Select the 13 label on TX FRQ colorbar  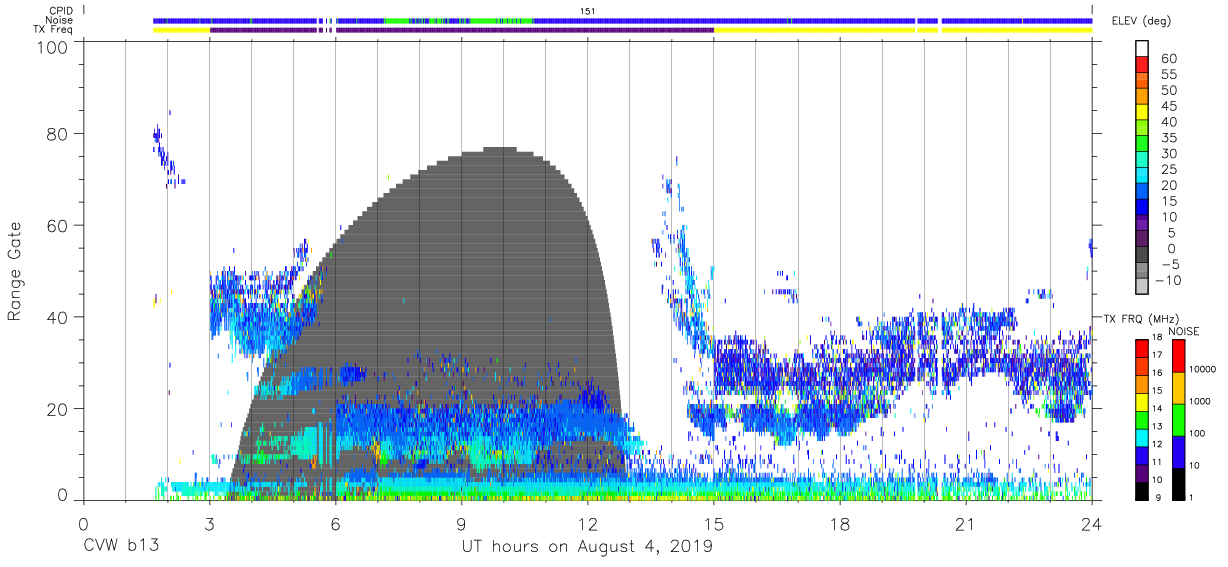pos(1159,426)
